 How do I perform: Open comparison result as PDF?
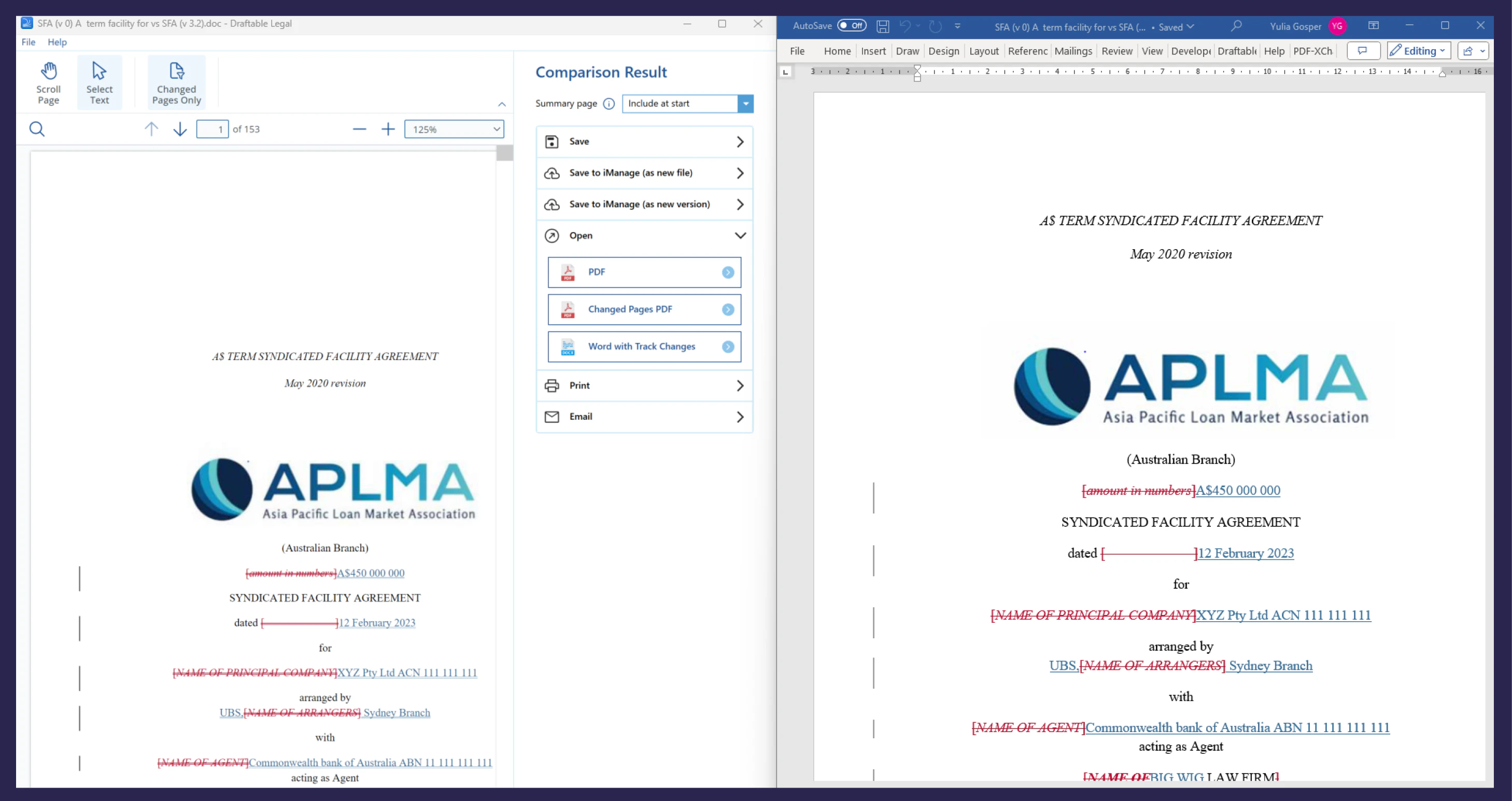click(643, 271)
